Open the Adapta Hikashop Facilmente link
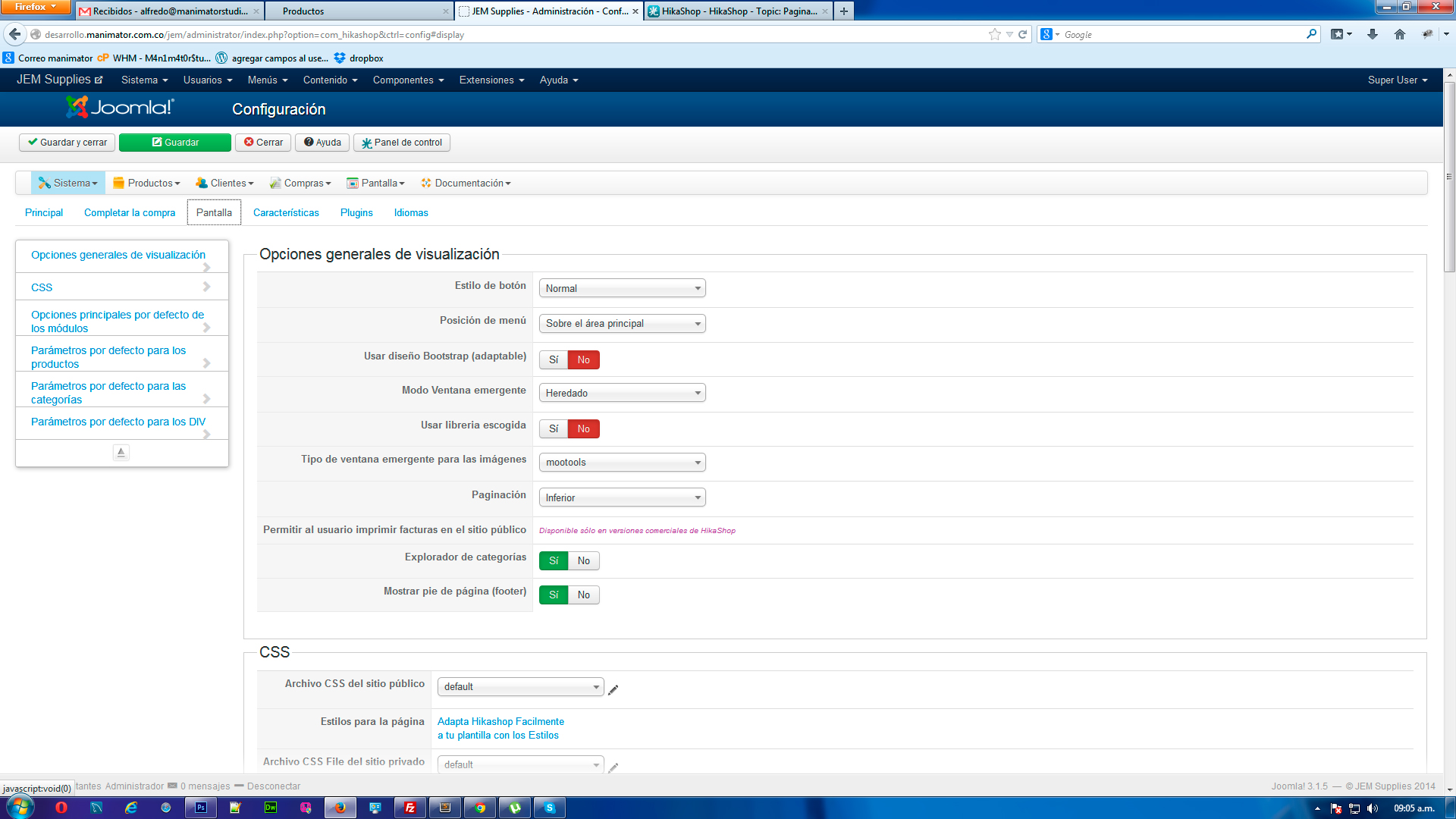Viewport: 1456px width, 819px height. (x=500, y=722)
